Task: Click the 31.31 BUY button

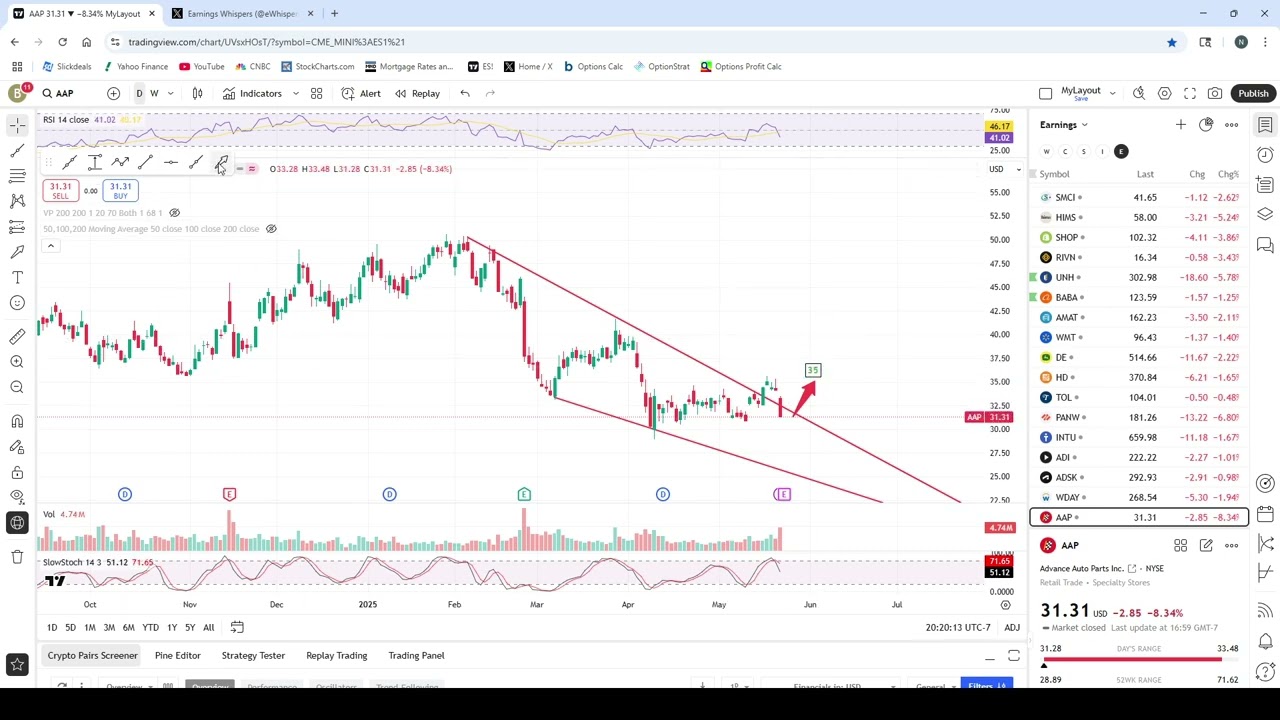Action: 120,190
